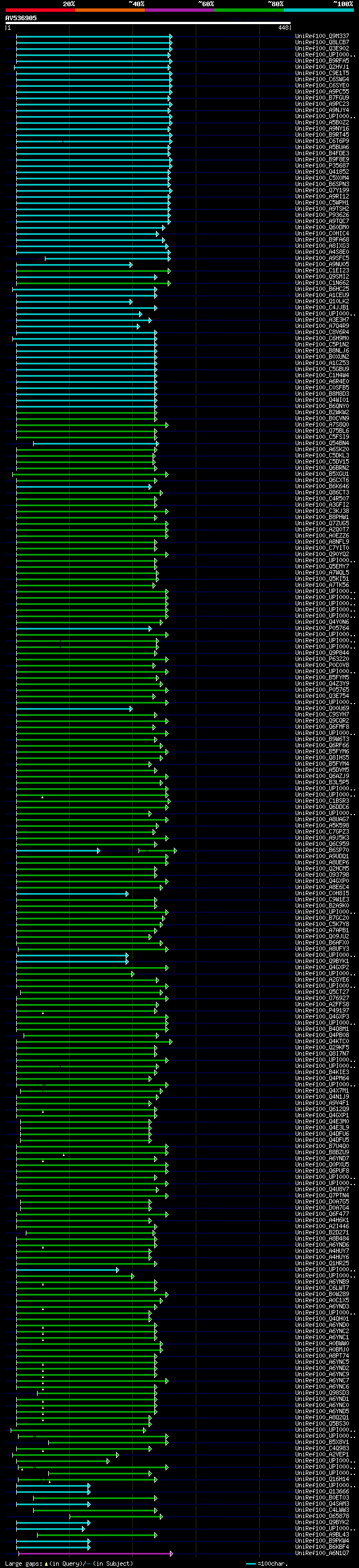Click the purple ~60% identity color segment

(180, 10)
